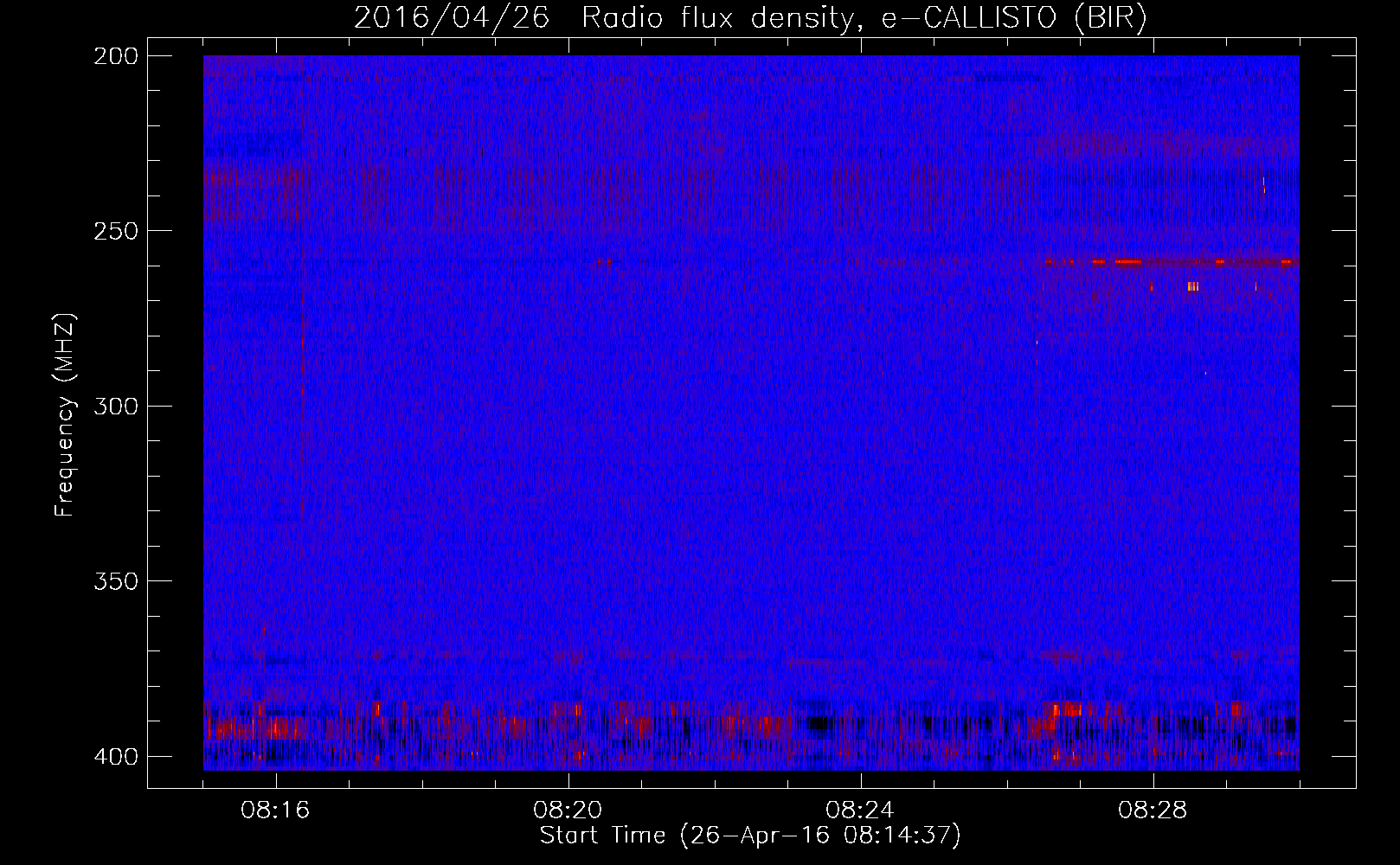1400x865 pixels.
Task: Click the 'Start Time (26-Apr-16 08:14:37)' label
Action: 750,836
